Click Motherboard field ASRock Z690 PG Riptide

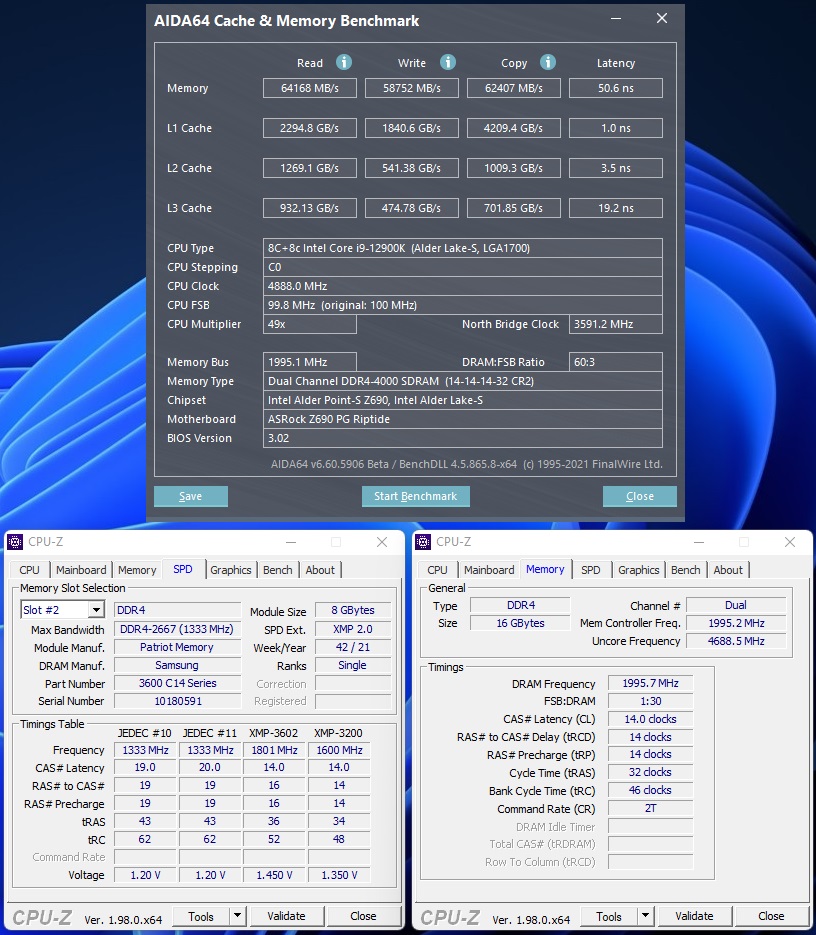click(462, 419)
